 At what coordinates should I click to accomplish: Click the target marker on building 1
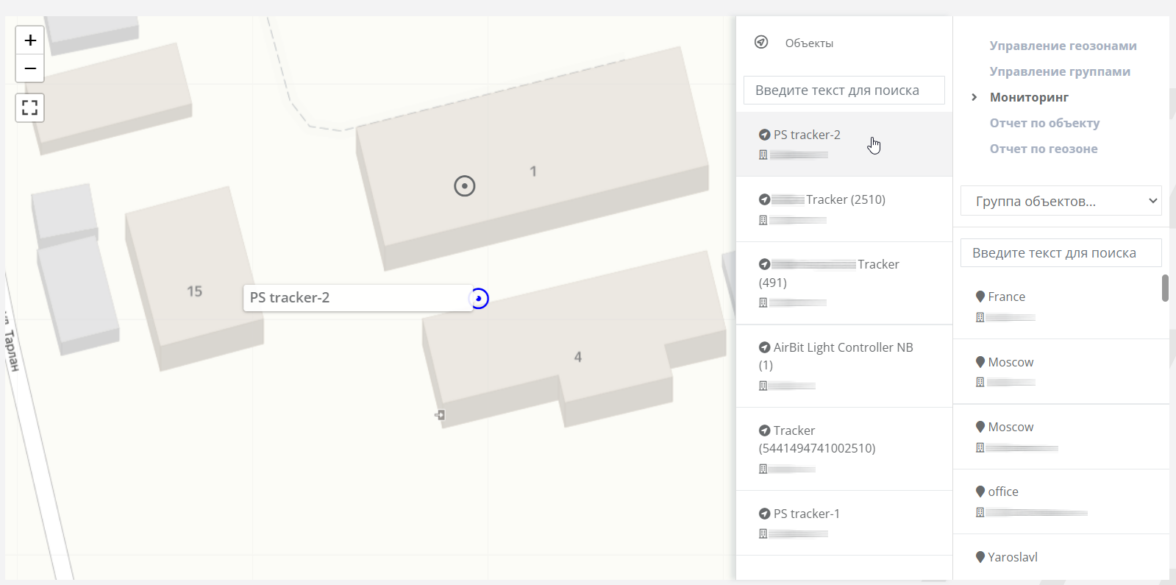pyautogui.click(x=464, y=185)
